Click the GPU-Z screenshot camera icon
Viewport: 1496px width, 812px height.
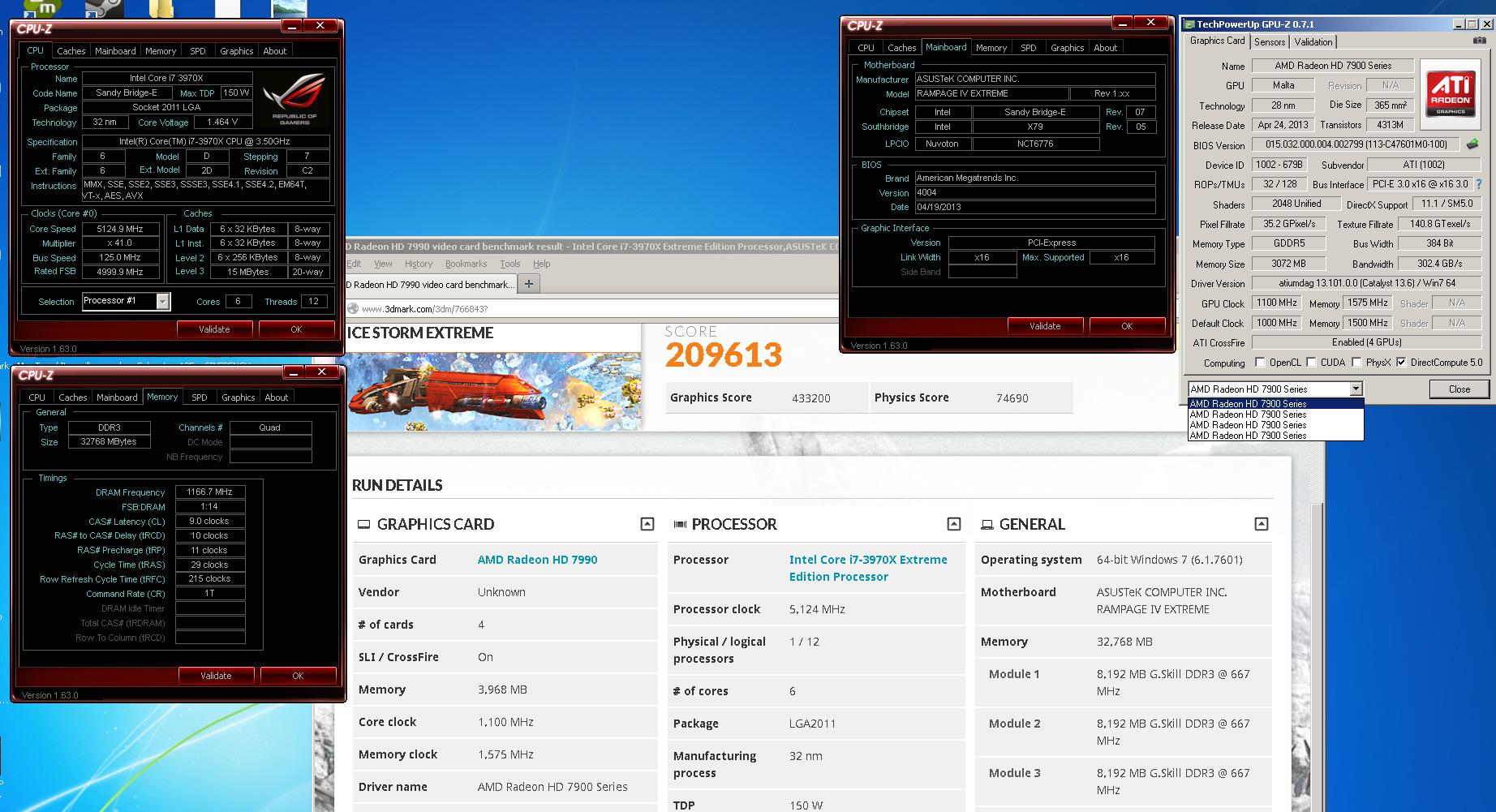tap(1480, 41)
